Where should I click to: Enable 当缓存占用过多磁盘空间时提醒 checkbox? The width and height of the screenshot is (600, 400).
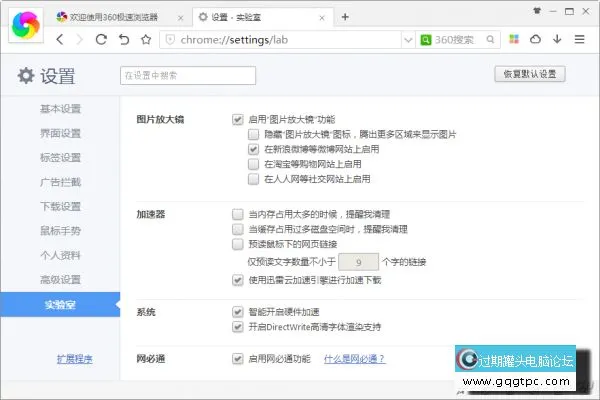238,229
